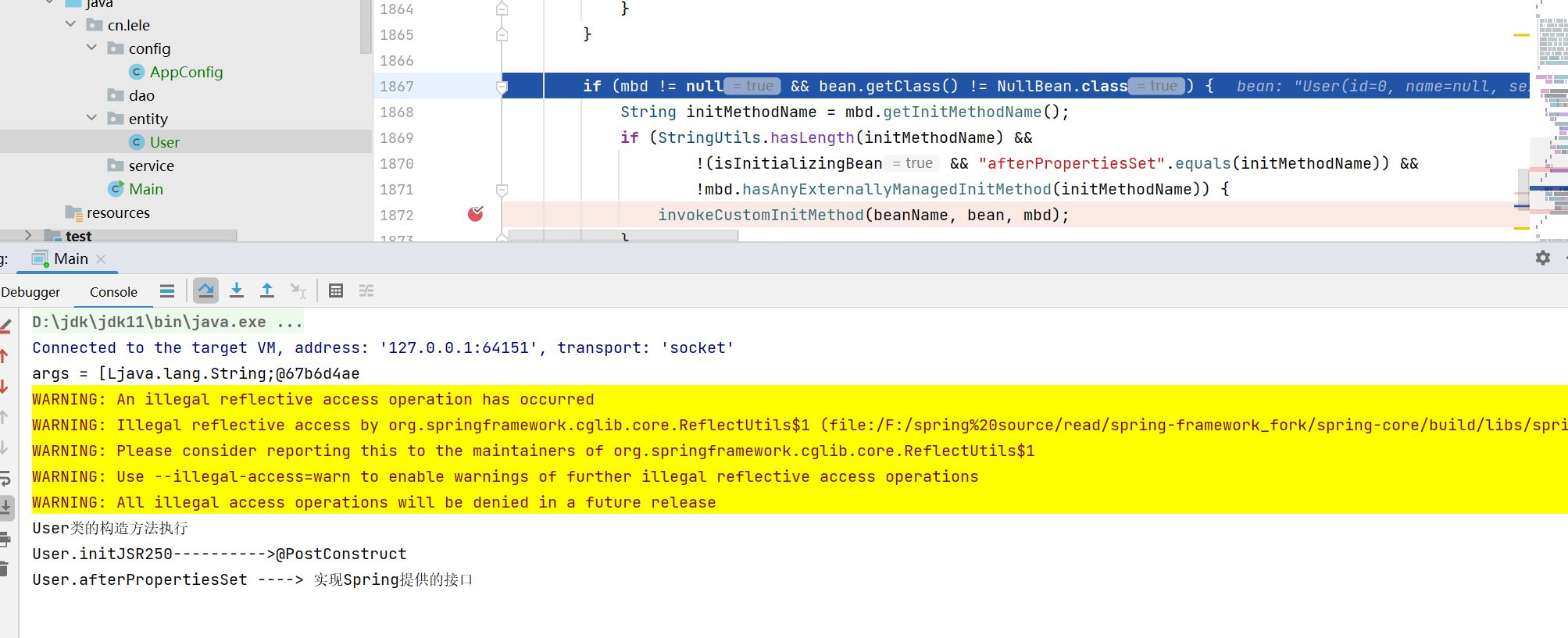The width and height of the screenshot is (1568, 638).
Task: Click the User.initJSR250 @PostConstruct output line
Action: pos(219,554)
